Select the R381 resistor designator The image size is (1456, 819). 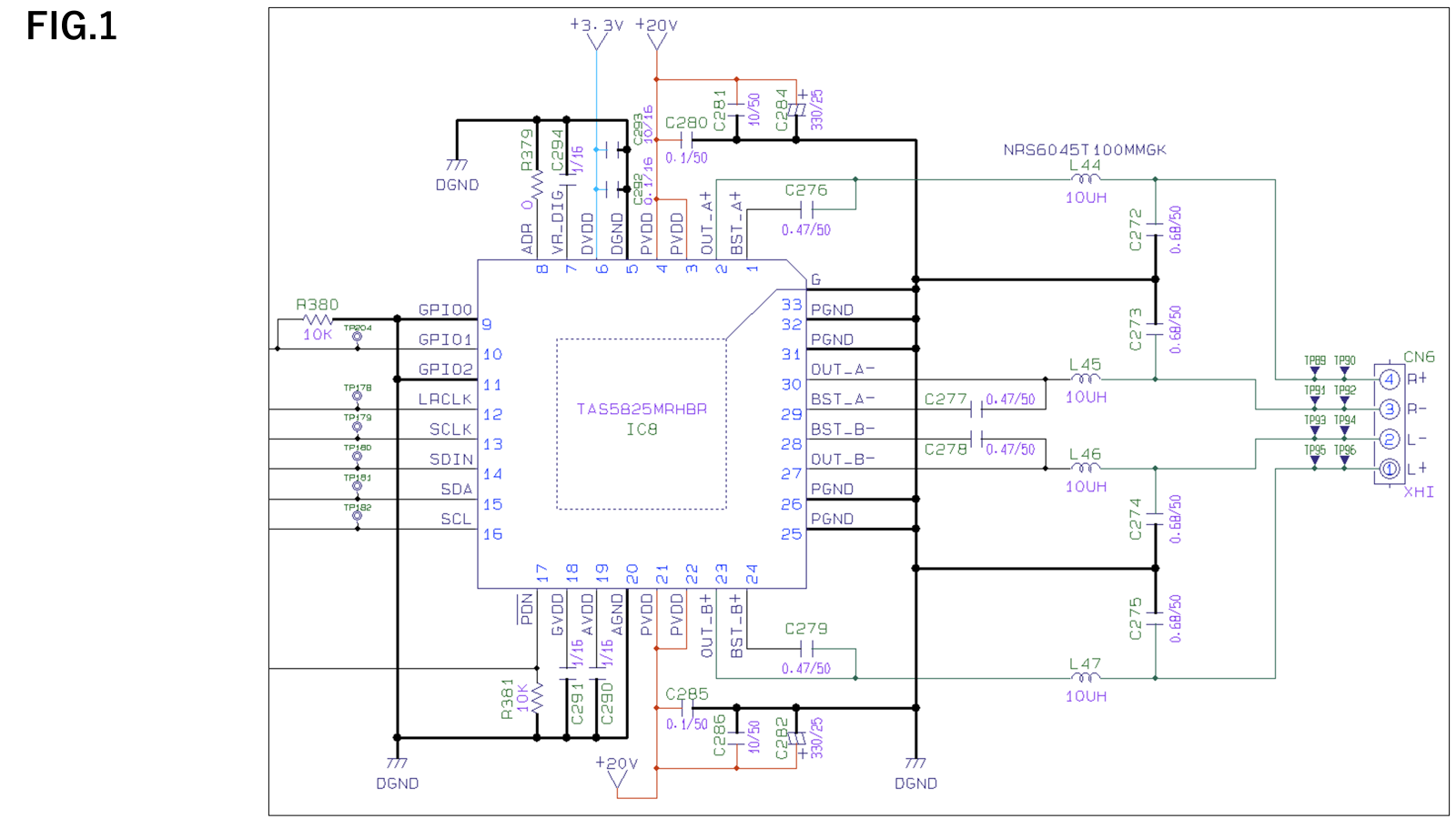click(507, 699)
